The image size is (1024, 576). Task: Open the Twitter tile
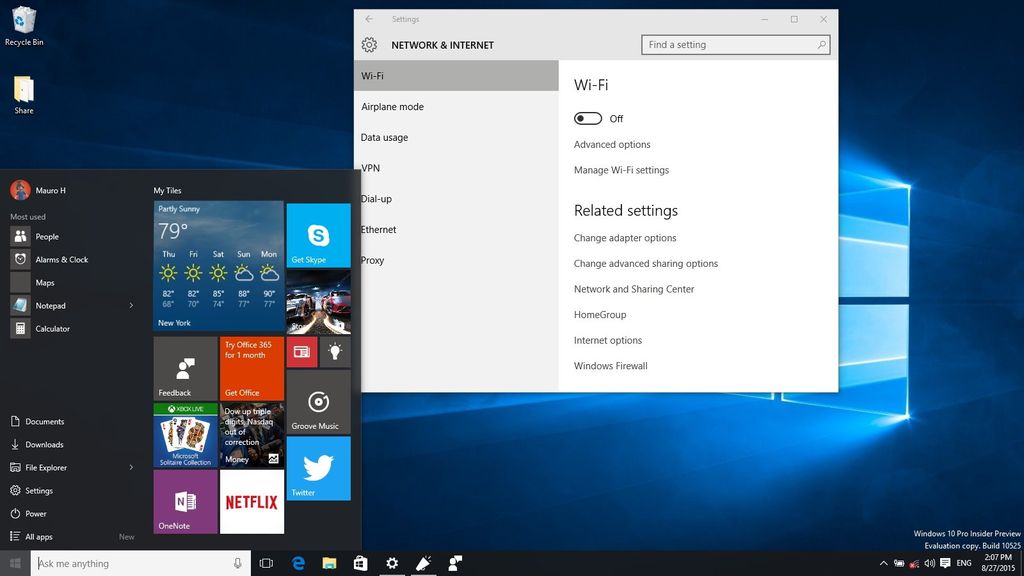coord(318,469)
